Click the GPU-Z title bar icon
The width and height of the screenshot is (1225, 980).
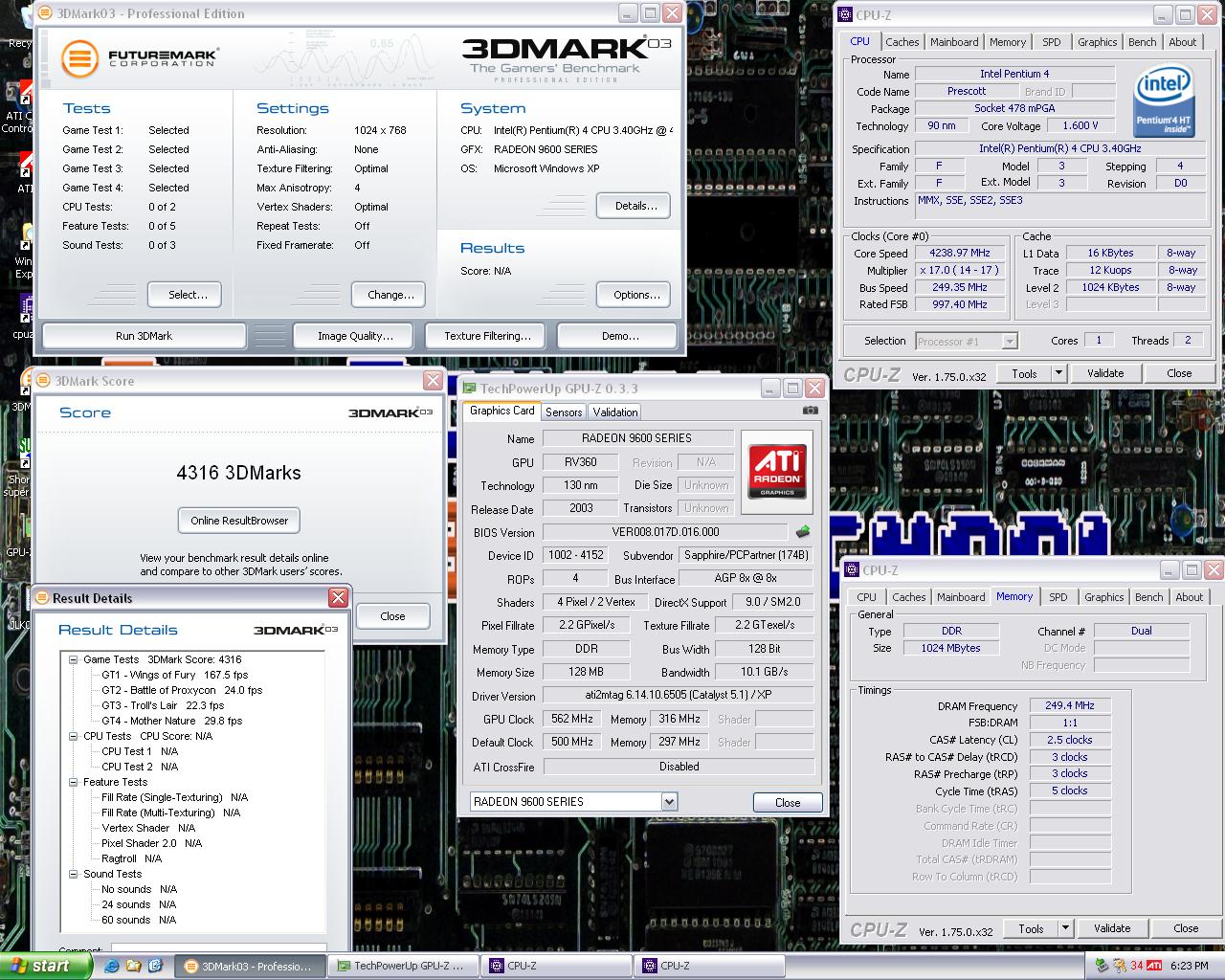coord(470,389)
